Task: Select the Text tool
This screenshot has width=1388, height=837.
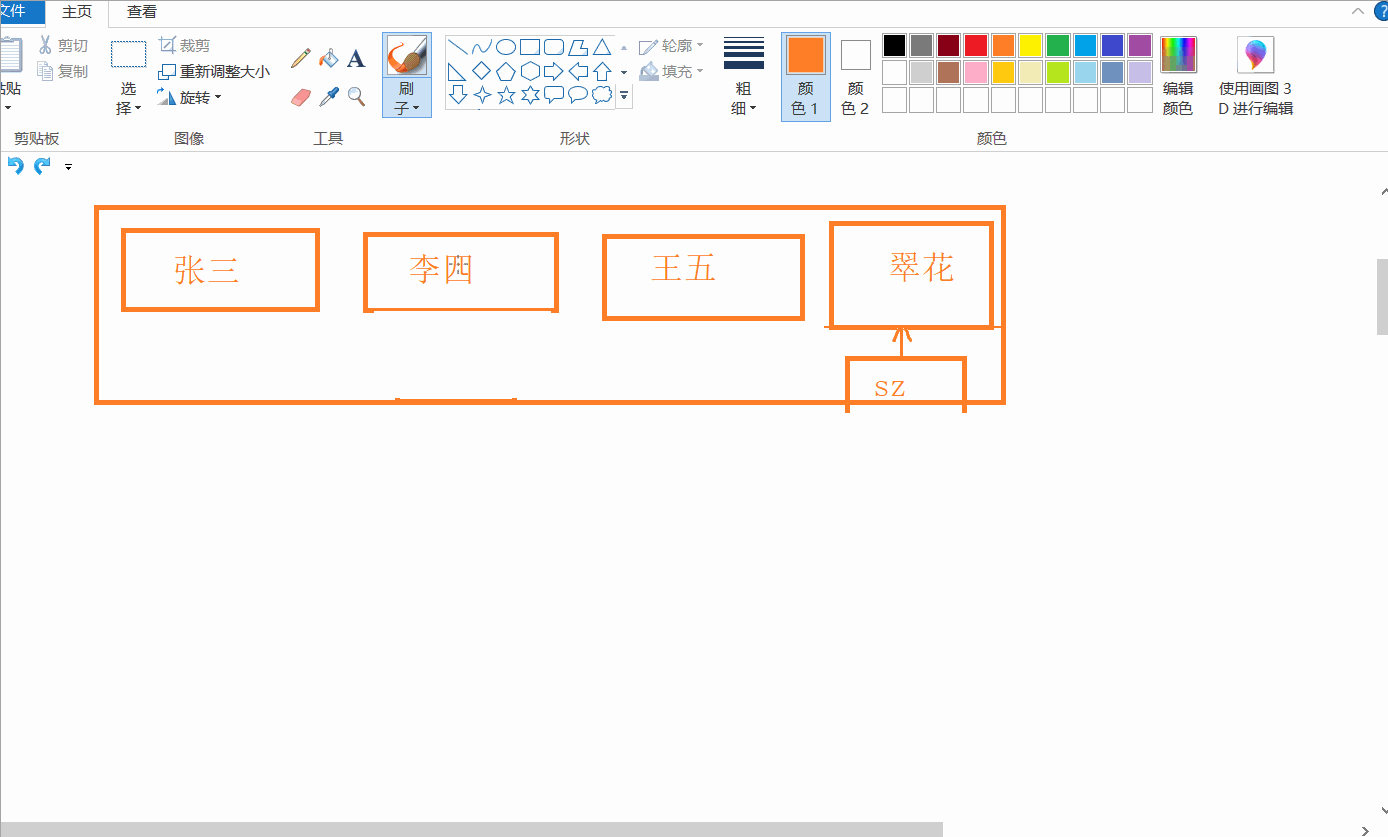Action: coord(356,58)
